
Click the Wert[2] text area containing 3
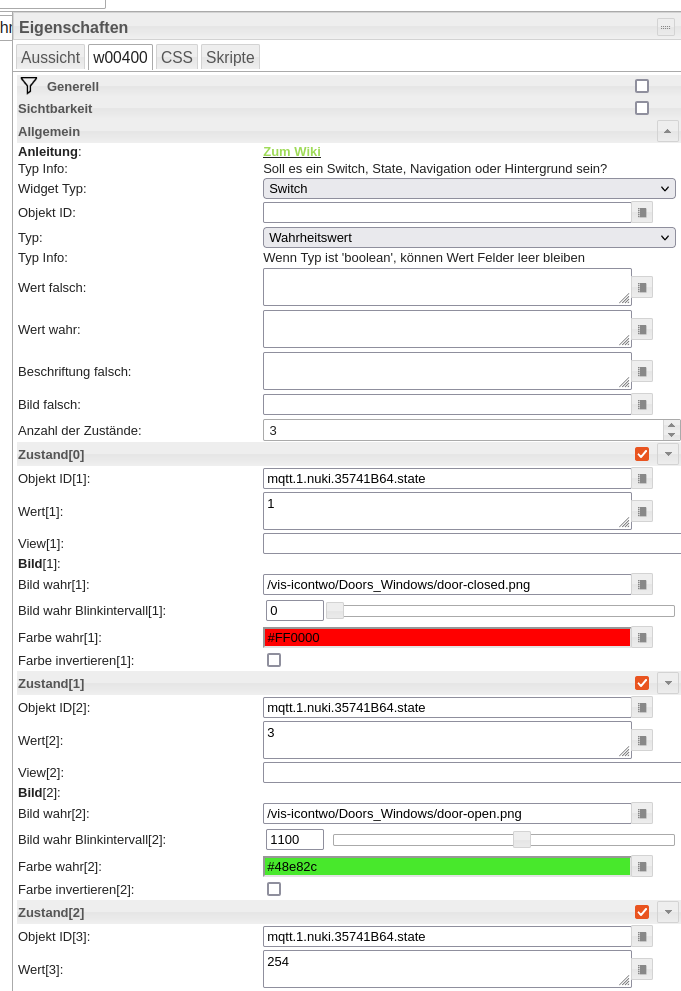point(447,739)
